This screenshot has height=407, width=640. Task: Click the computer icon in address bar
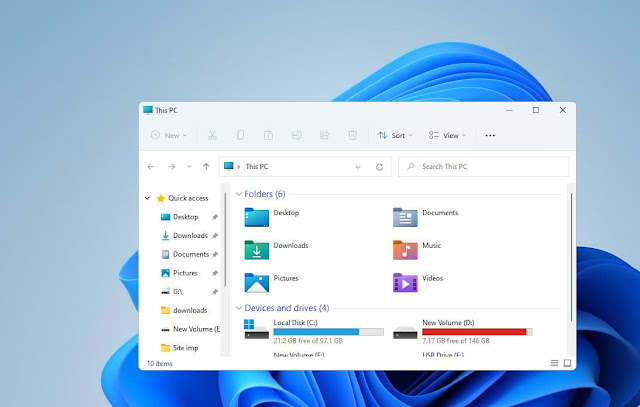pyautogui.click(x=229, y=166)
